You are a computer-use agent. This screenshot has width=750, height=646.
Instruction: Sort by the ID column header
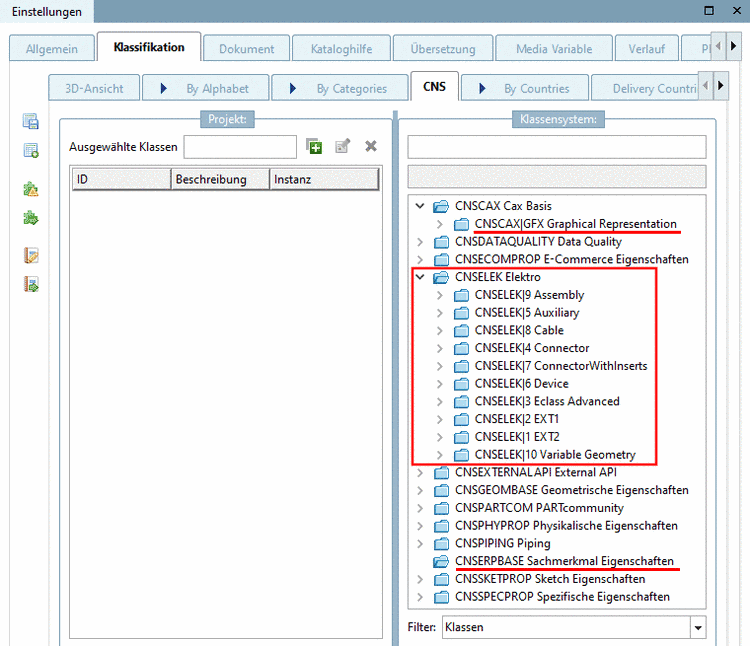pyautogui.click(x=121, y=179)
